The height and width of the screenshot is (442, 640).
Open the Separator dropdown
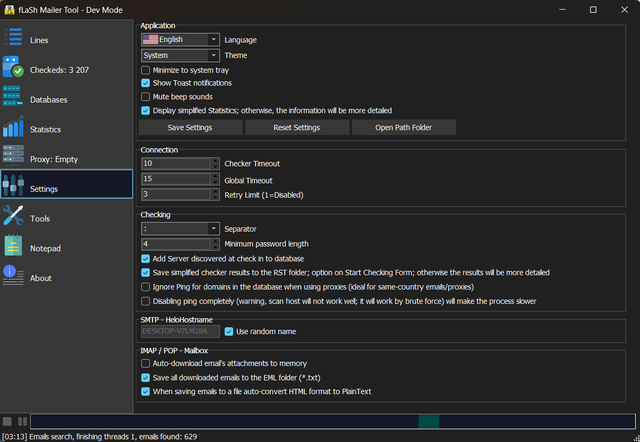pos(180,229)
